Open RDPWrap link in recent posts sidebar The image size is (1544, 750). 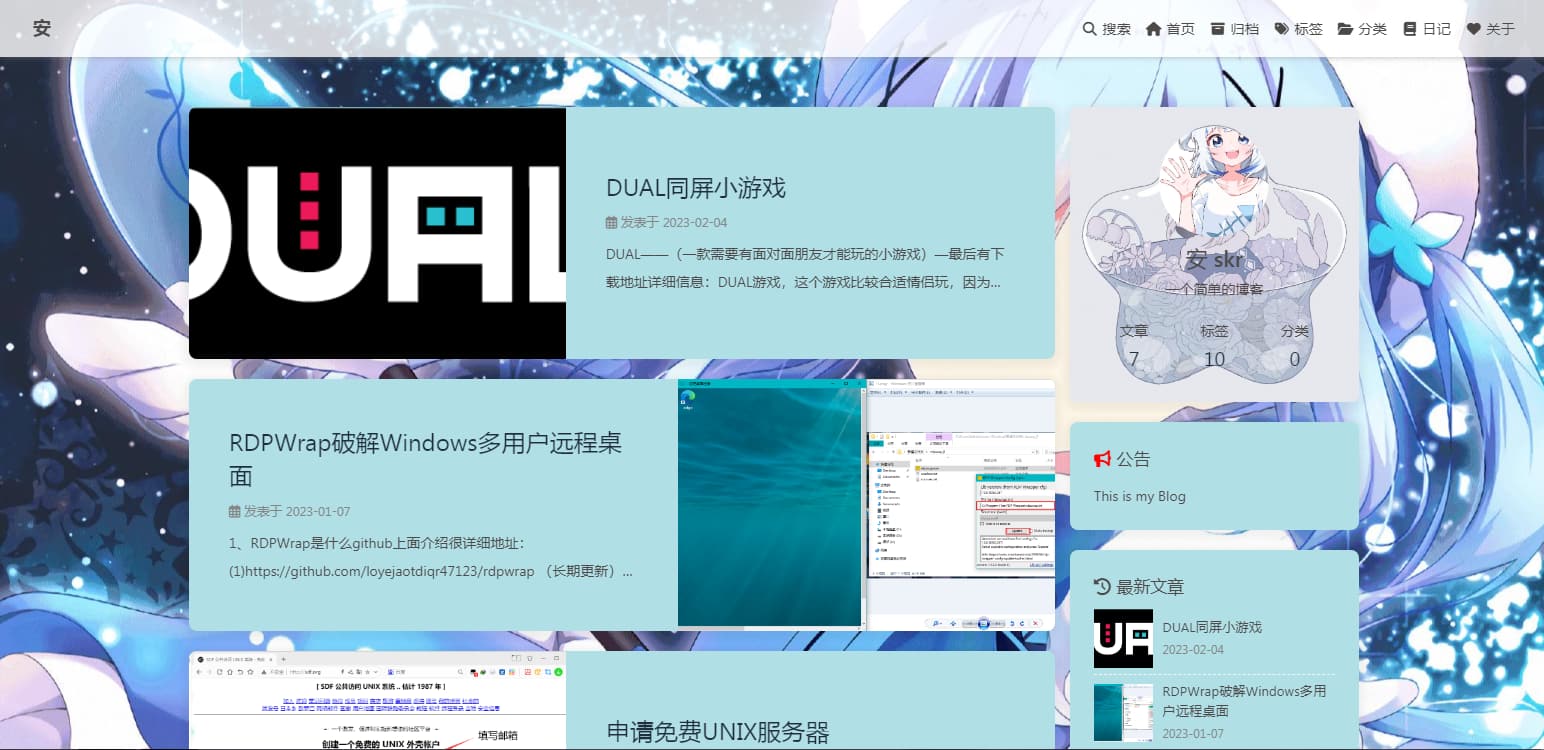[x=1244, y=701]
